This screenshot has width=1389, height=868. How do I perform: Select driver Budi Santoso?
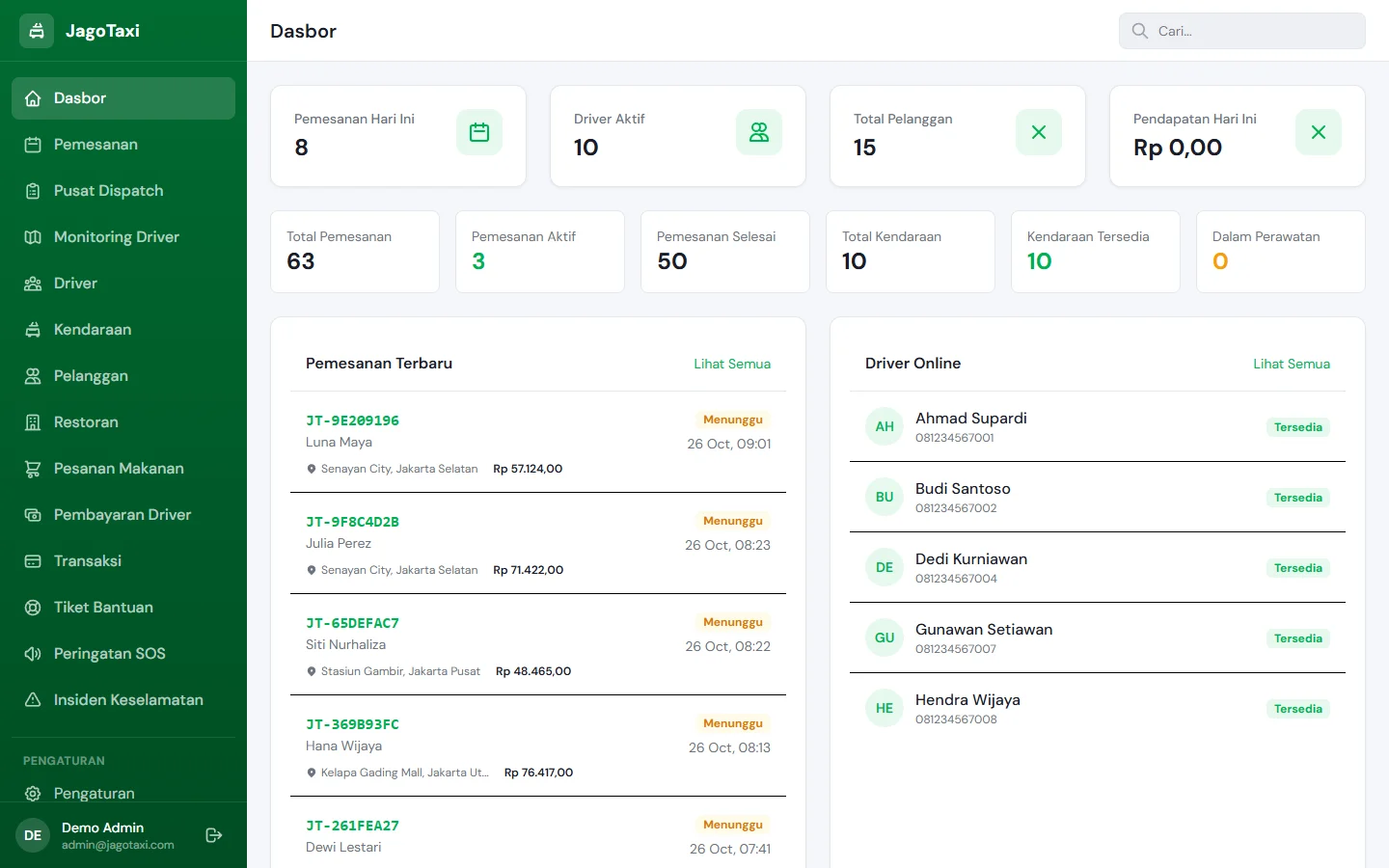(1098, 497)
